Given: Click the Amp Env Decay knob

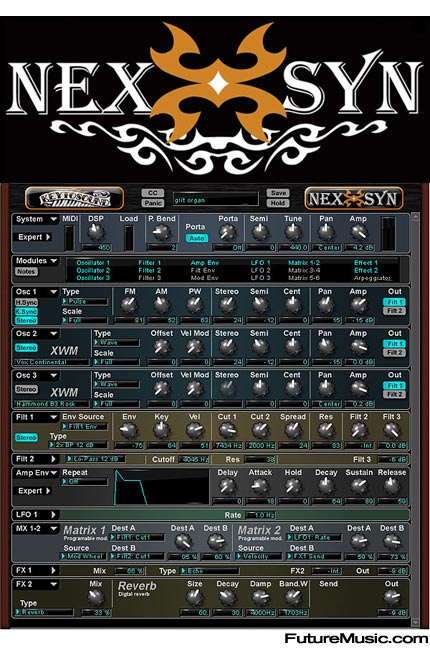Looking at the screenshot, I should pyautogui.click(x=326, y=486).
